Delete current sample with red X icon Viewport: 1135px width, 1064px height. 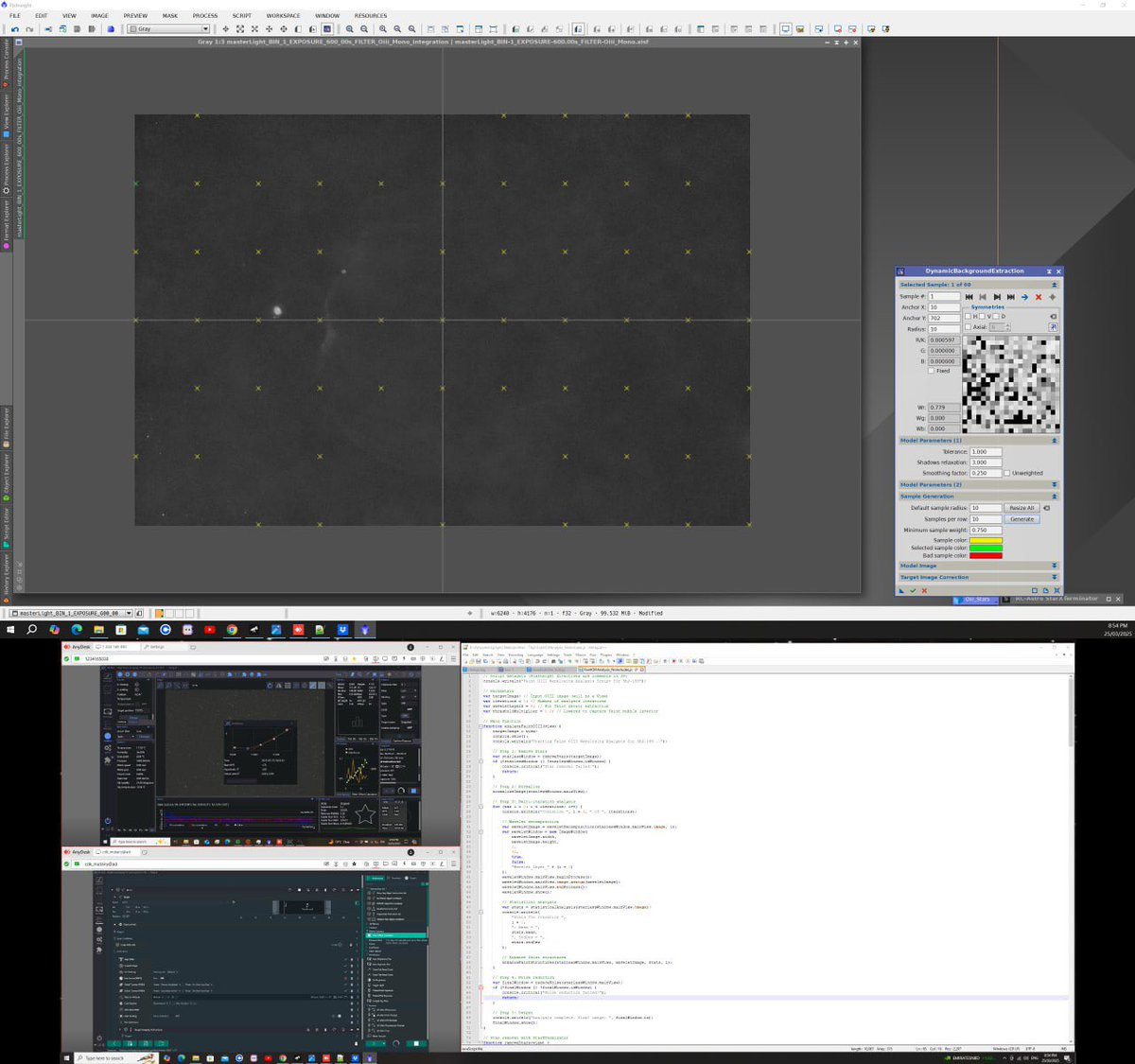pos(1039,297)
